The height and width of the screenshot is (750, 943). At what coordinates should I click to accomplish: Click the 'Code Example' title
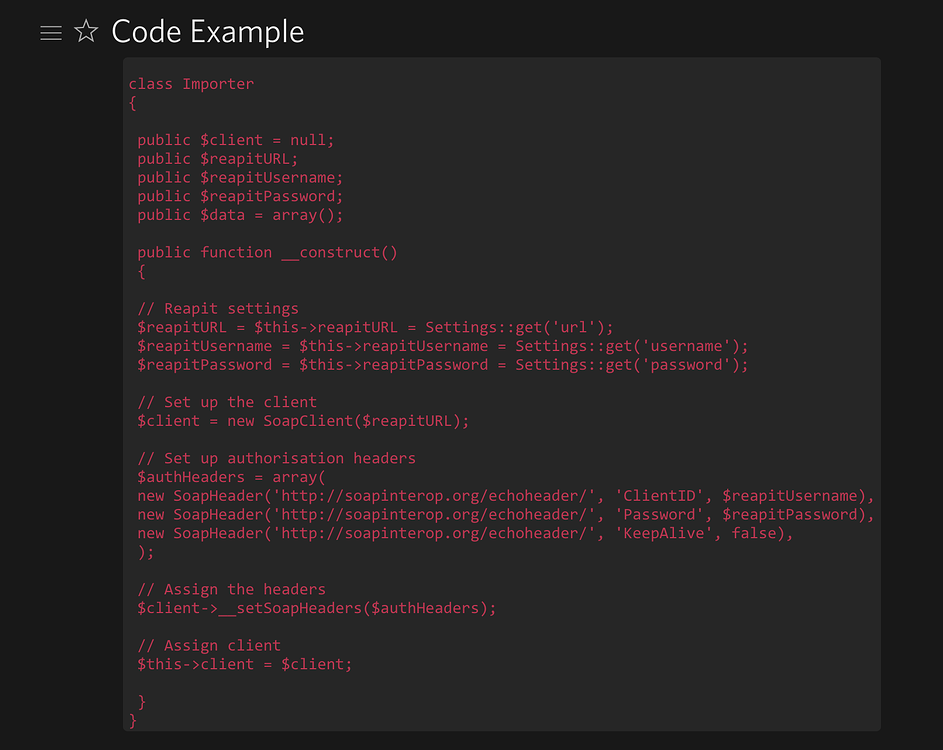pos(207,32)
